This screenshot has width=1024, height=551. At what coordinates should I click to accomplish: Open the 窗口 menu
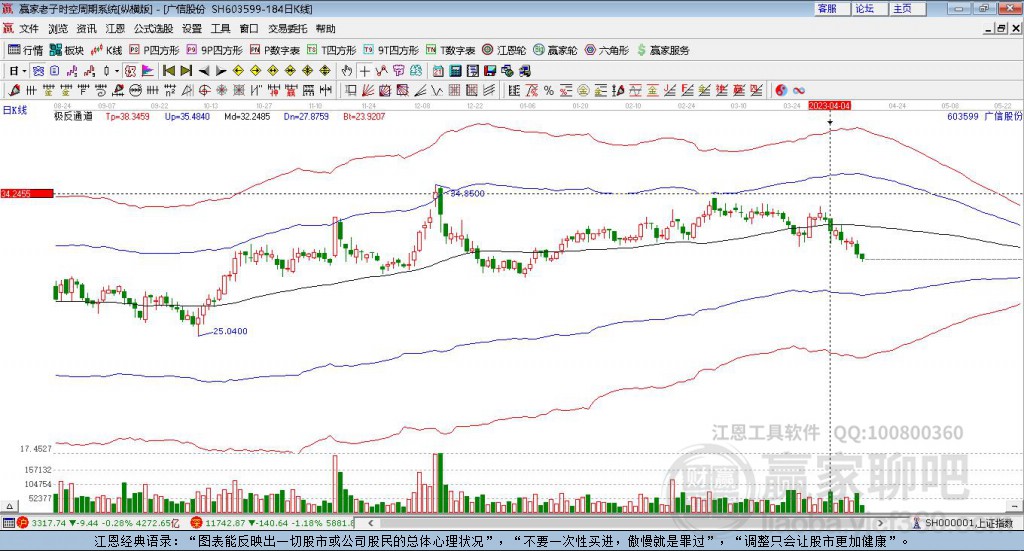point(249,29)
